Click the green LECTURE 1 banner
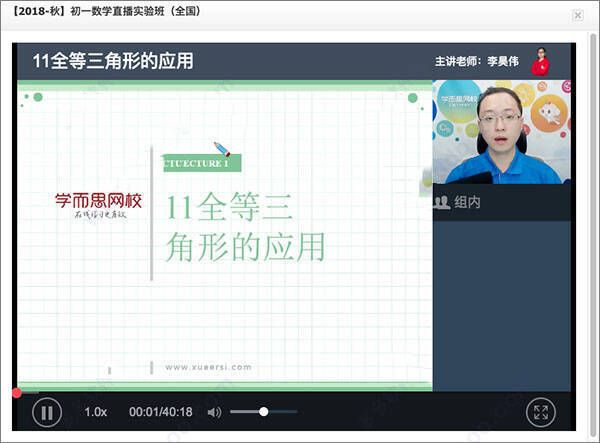 (x=202, y=163)
